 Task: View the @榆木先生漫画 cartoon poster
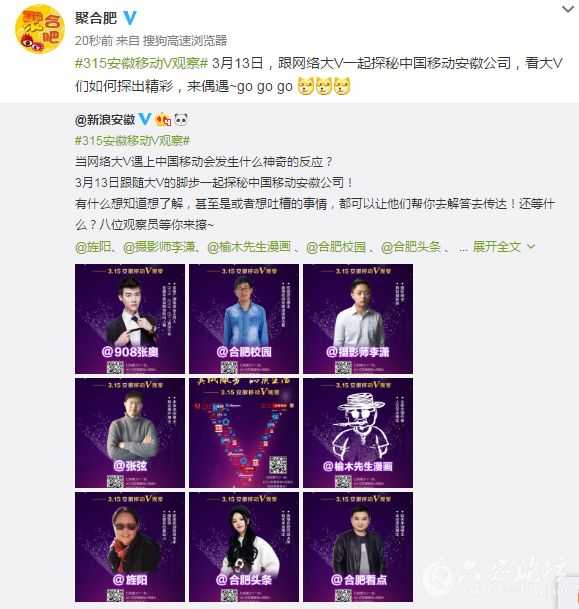358,433
